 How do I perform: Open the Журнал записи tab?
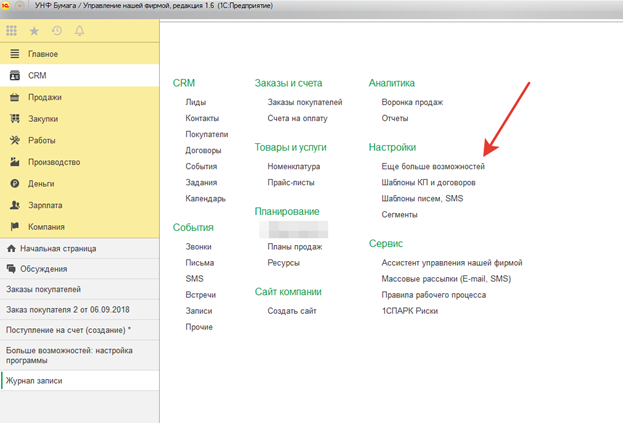pos(79,381)
